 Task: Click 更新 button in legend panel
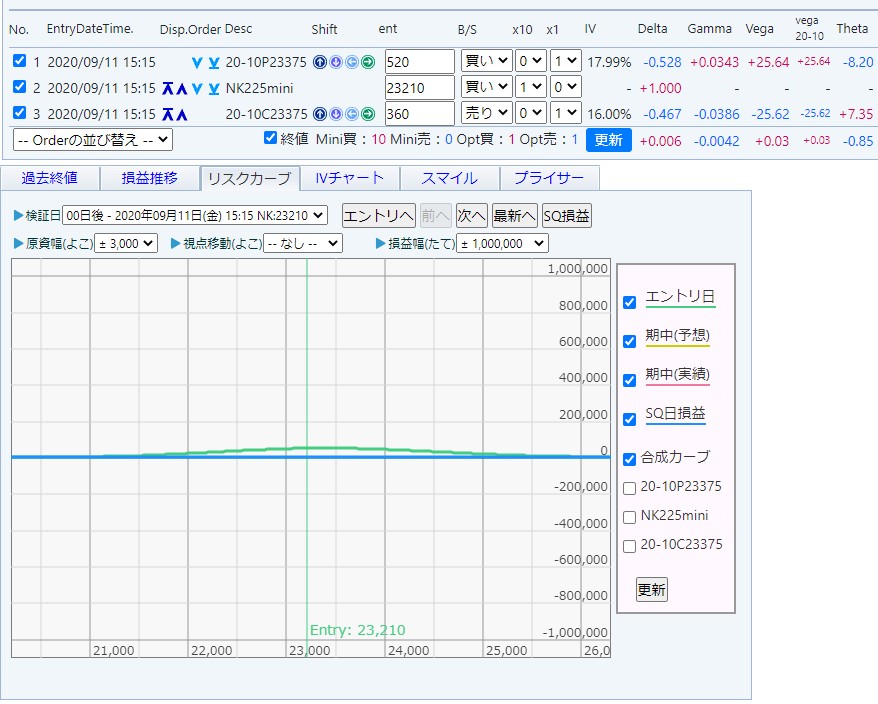652,590
